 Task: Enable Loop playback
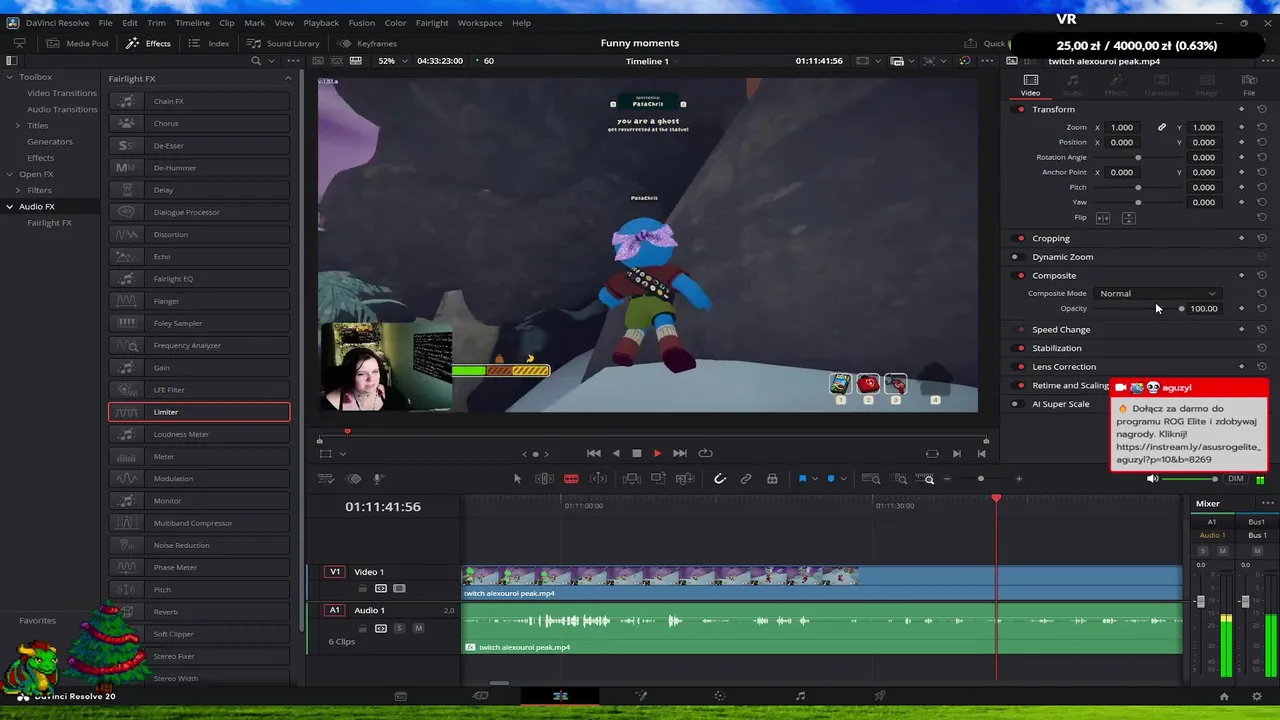[705, 453]
